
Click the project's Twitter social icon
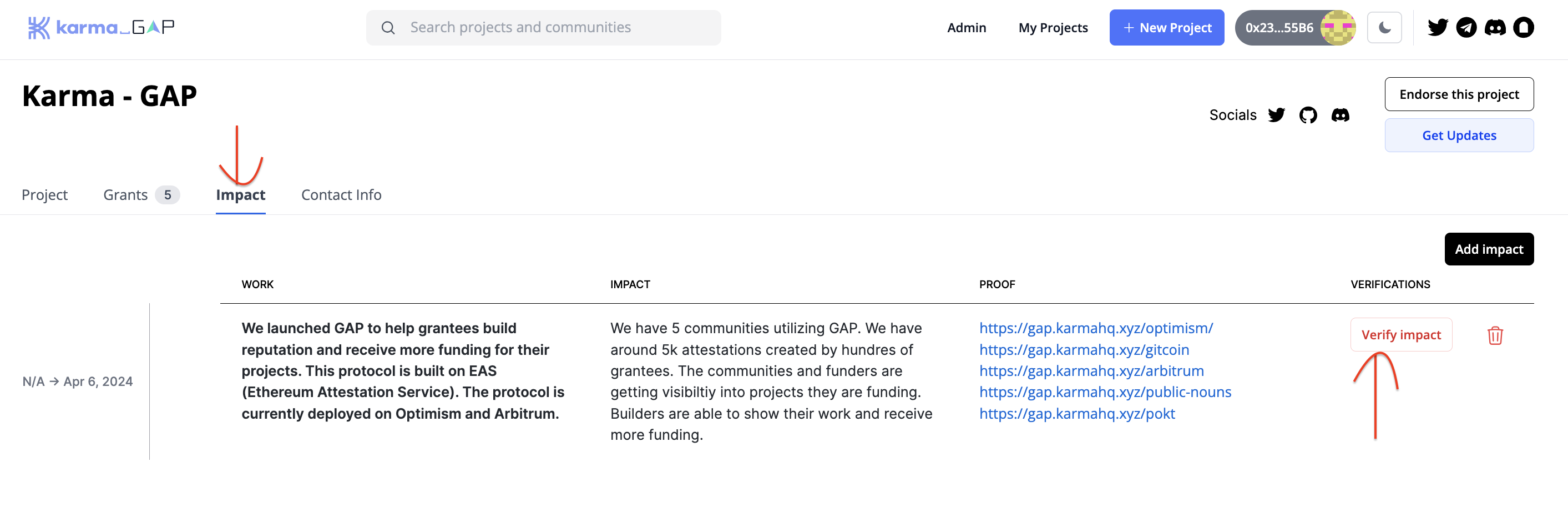(x=1276, y=115)
